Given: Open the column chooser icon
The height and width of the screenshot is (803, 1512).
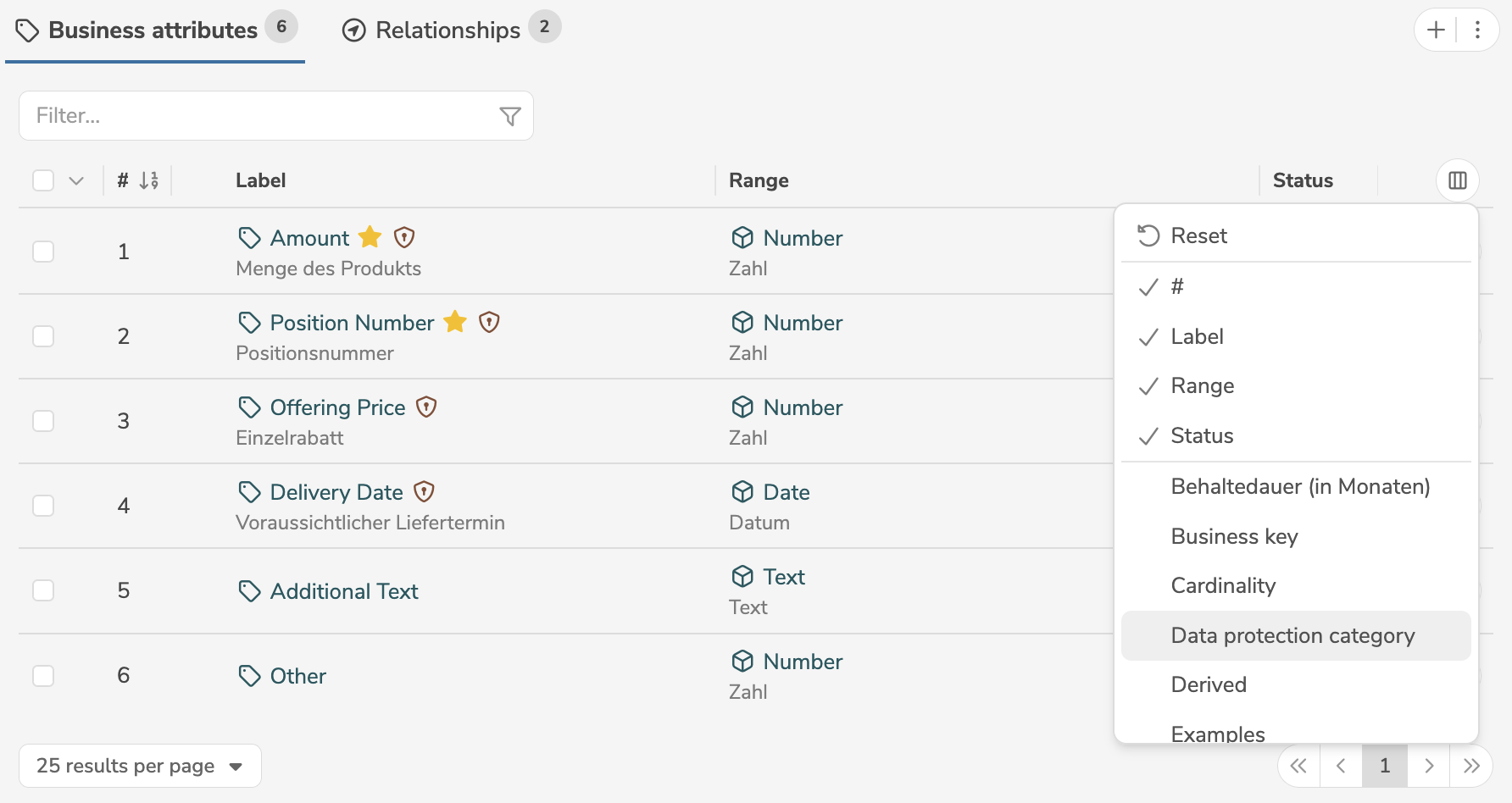Looking at the screenshot, I should [1457, 180].
